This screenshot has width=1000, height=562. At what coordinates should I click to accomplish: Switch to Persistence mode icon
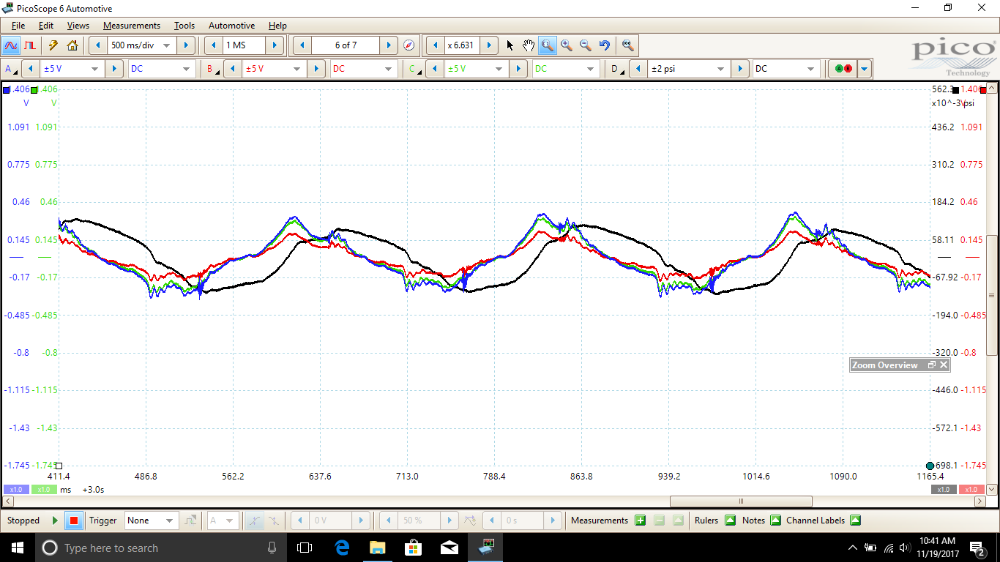(30, 45)
